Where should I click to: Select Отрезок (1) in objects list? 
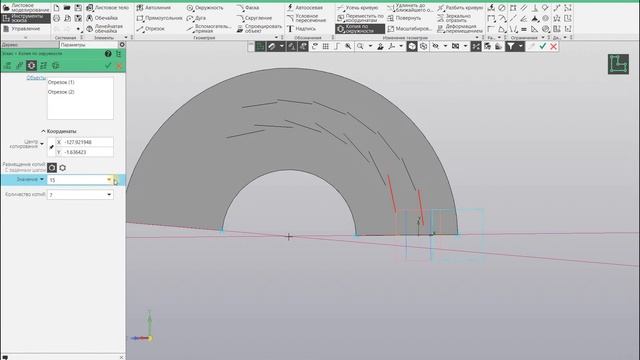click(61, 82)
